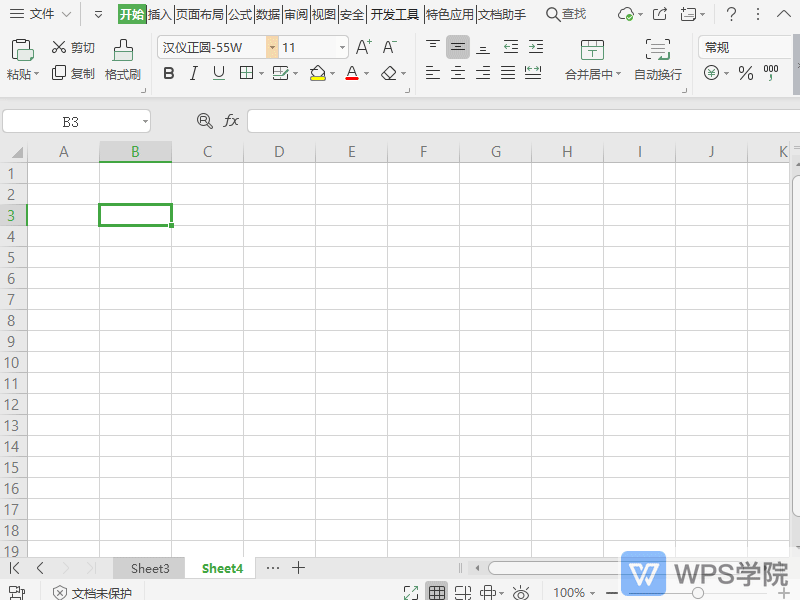Open font name dropdown 汉仪正圆-55W

coord(272,47)
